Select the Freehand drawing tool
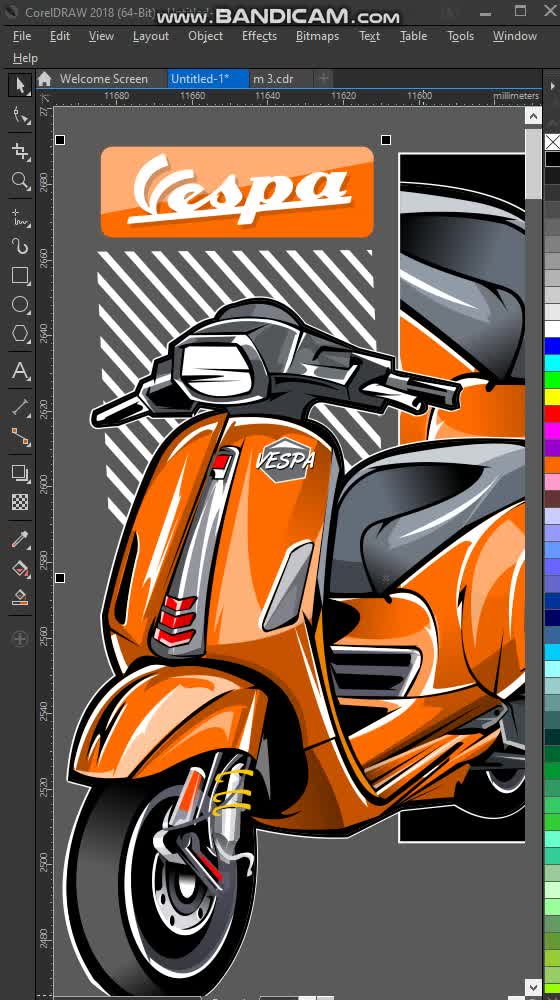This screenshot has height=1000, width=560. [x=20, y=217]
